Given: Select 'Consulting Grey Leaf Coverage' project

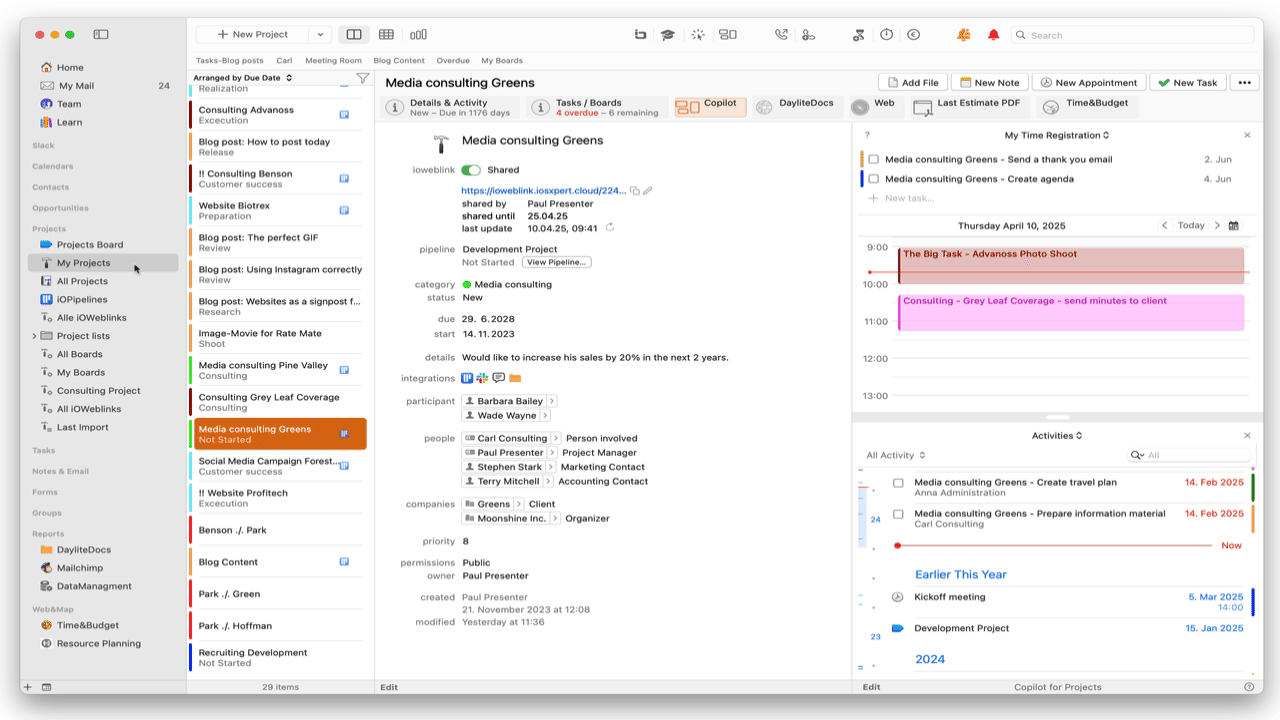Looking at the screenshot, I should 277,402.
